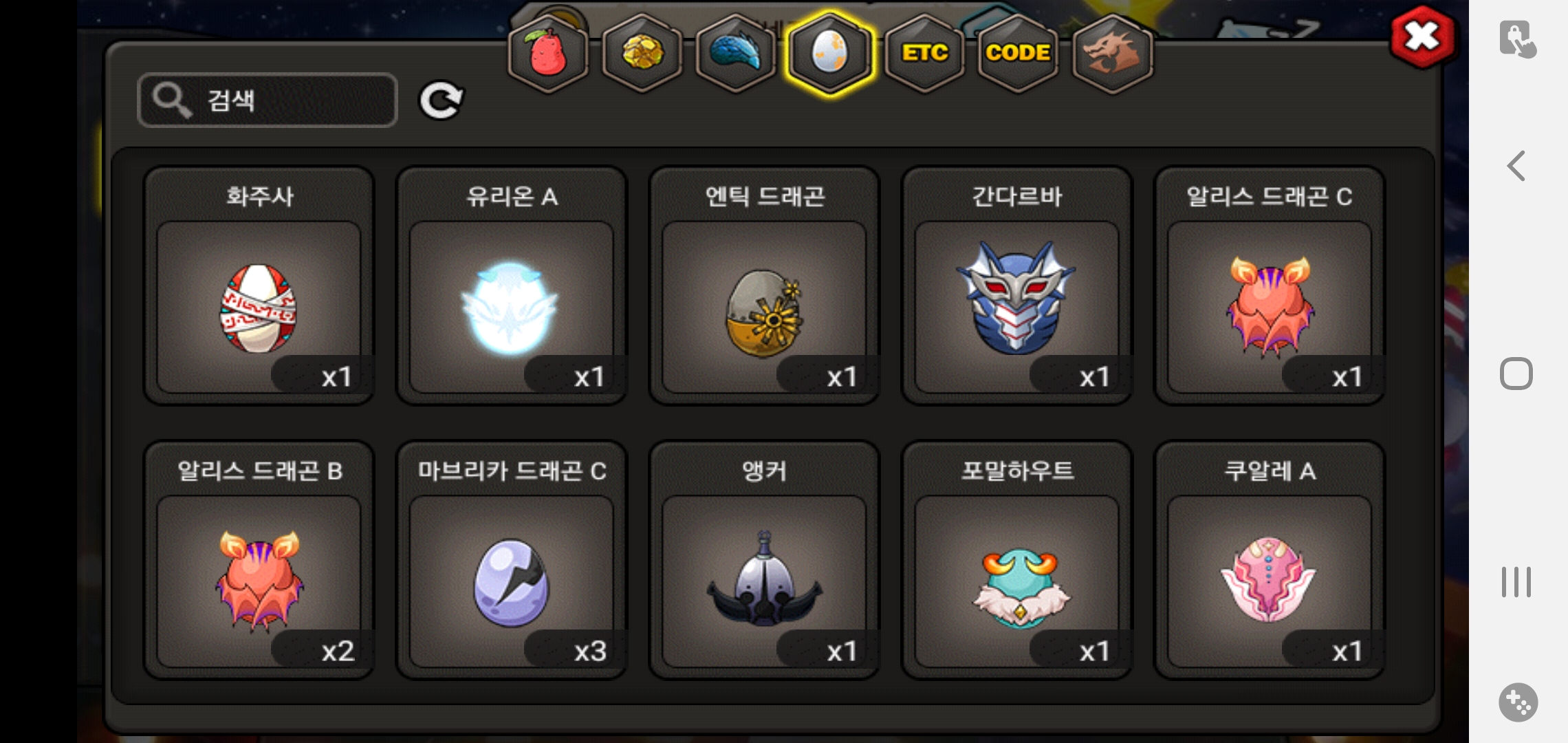Select the highlighted egg category tab
1568x743 pixels.
[x=830, y=54]
